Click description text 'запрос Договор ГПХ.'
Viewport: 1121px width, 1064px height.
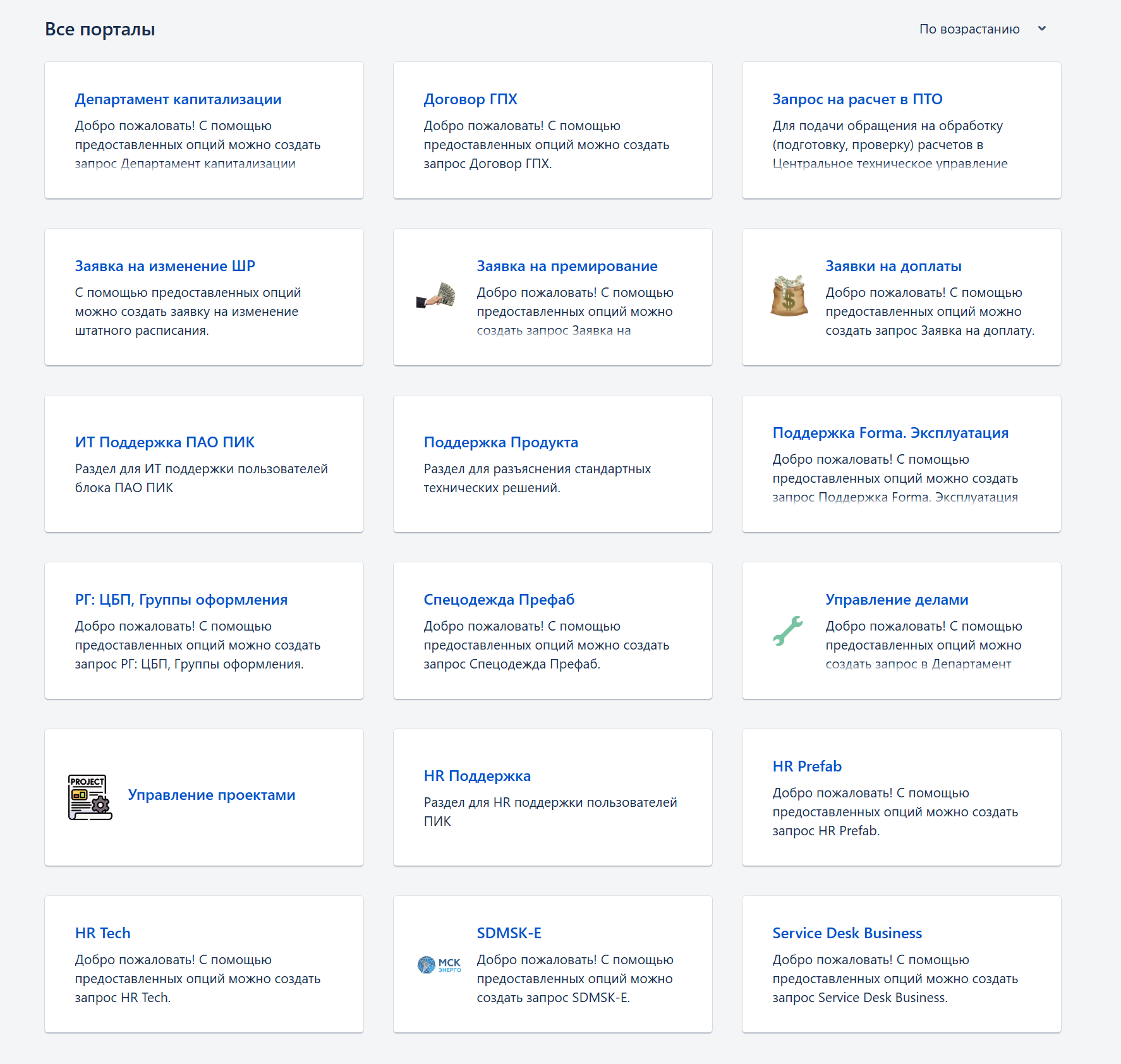click(x=488, y=164)
